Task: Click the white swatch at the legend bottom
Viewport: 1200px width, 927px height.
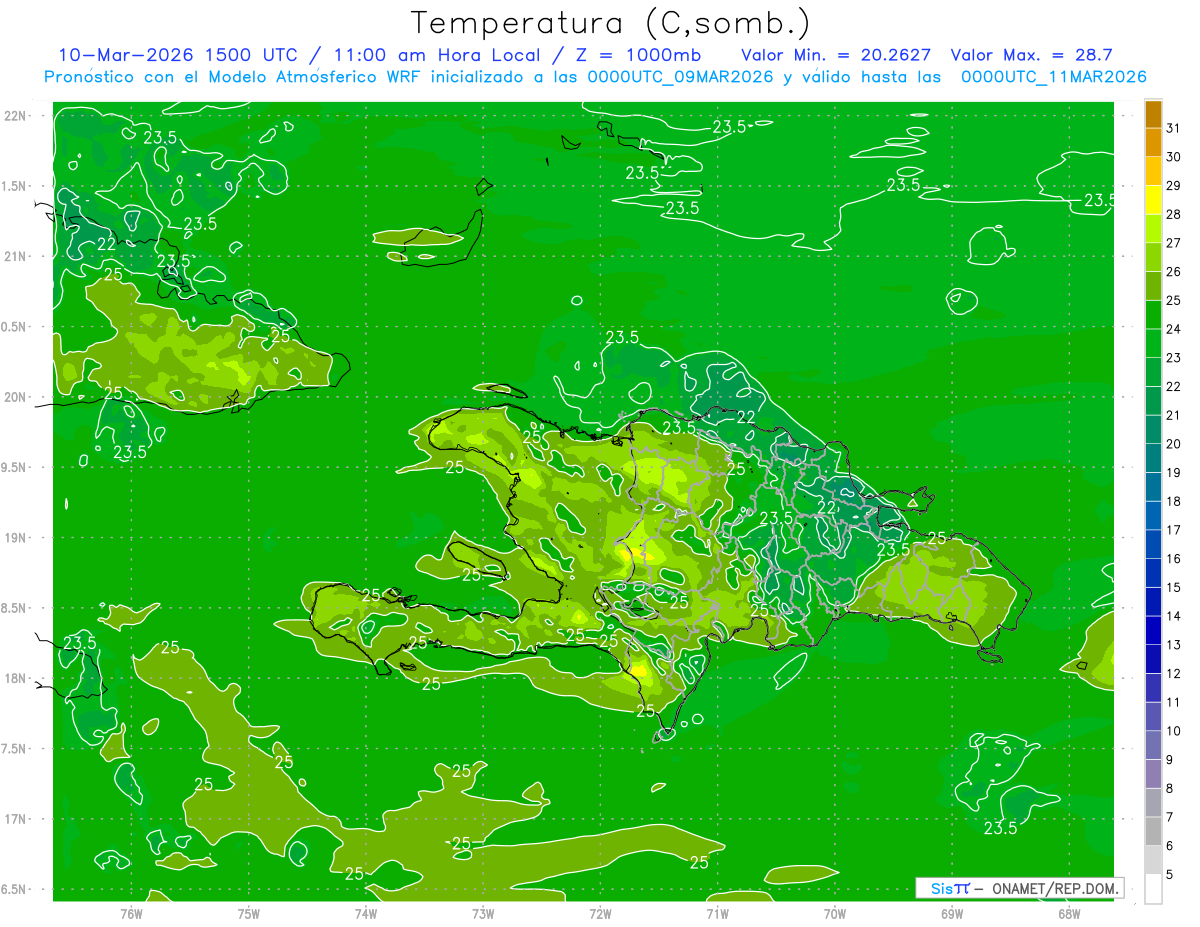Action: pos(1153,889)
